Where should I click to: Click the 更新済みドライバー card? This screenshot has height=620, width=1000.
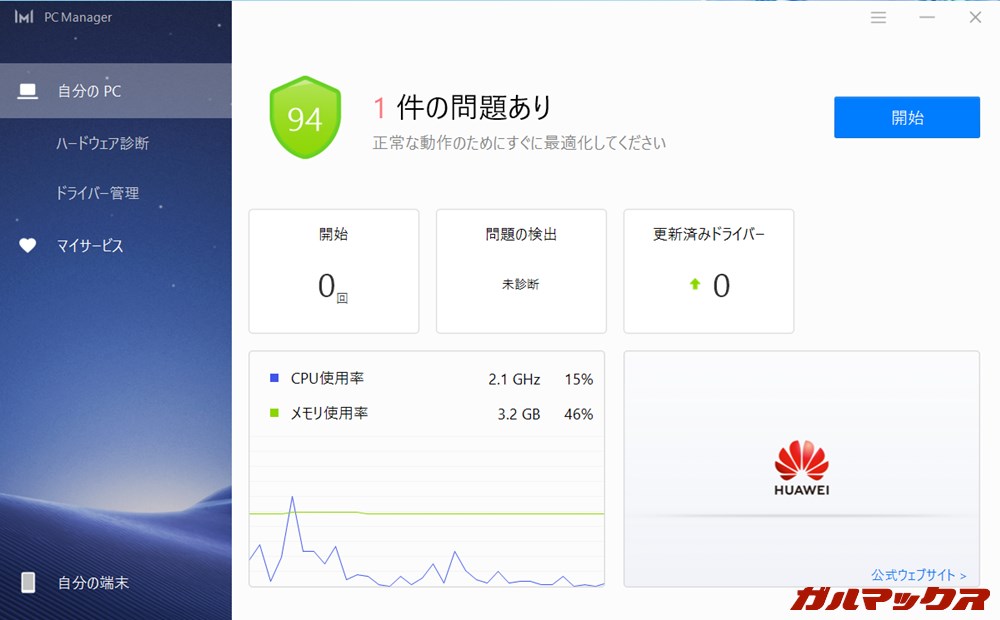coord(708,270)
